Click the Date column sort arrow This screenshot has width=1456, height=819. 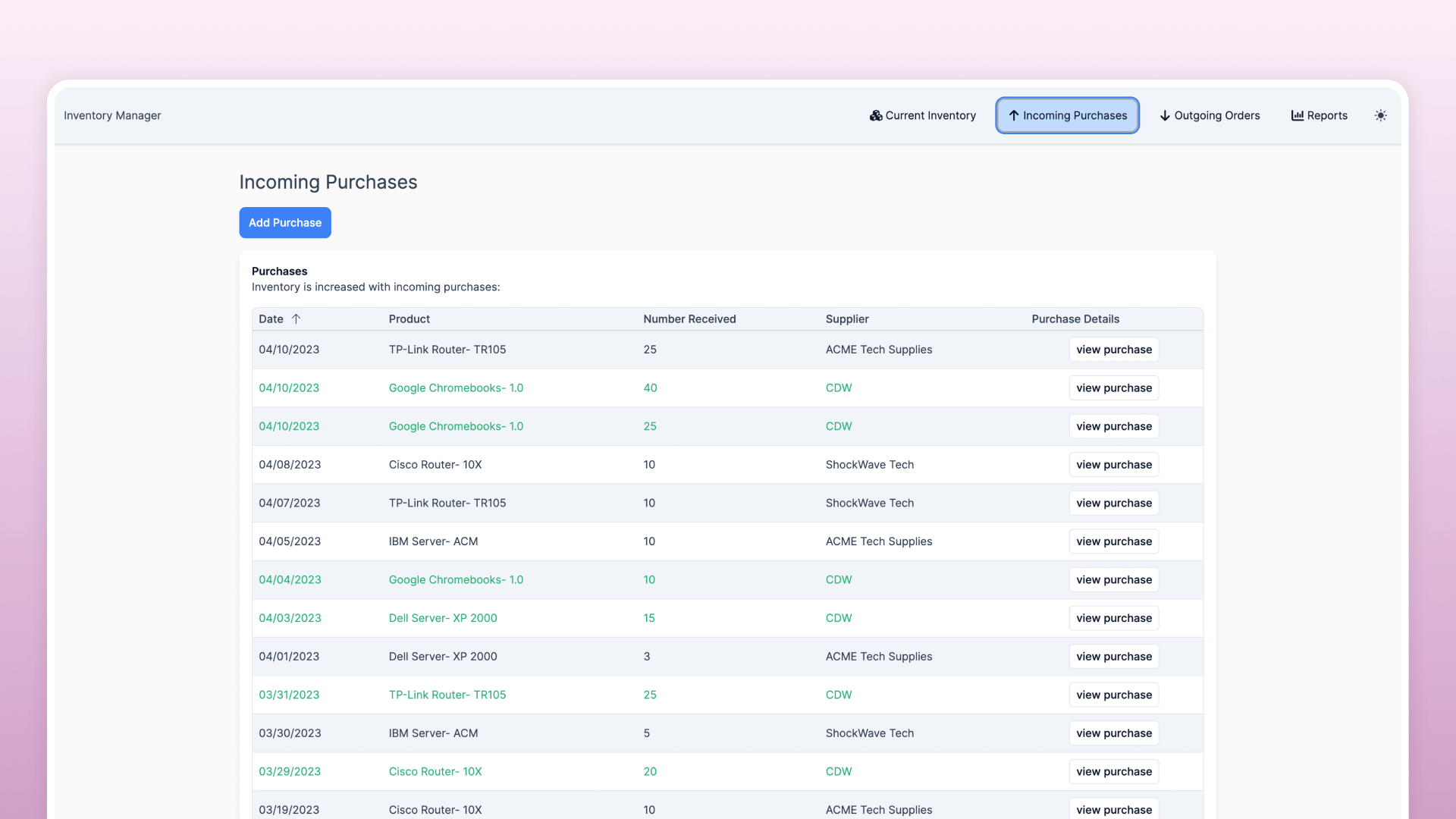click(297, 318)
